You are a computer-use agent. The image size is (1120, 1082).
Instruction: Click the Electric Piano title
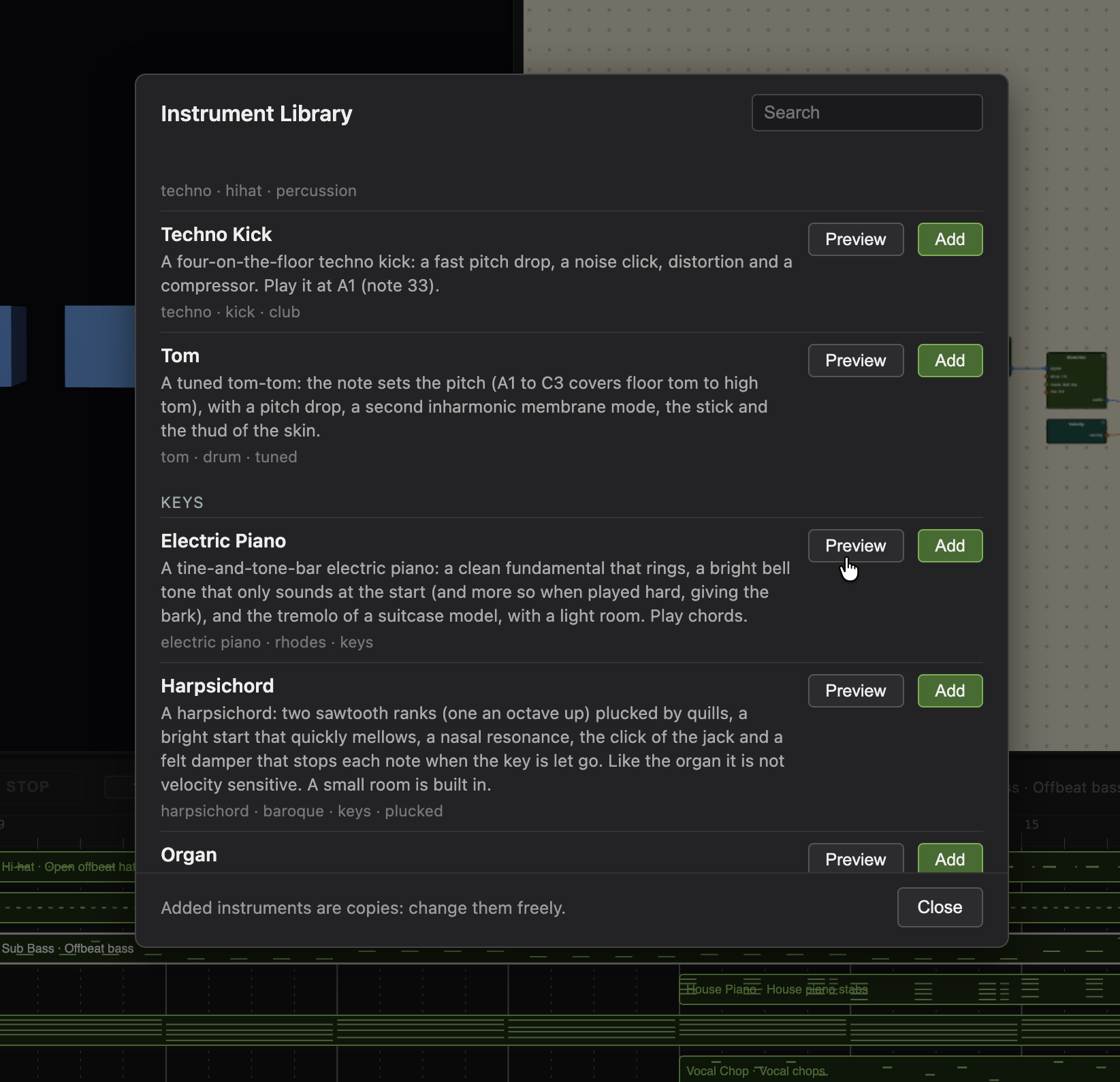[223, 541]
